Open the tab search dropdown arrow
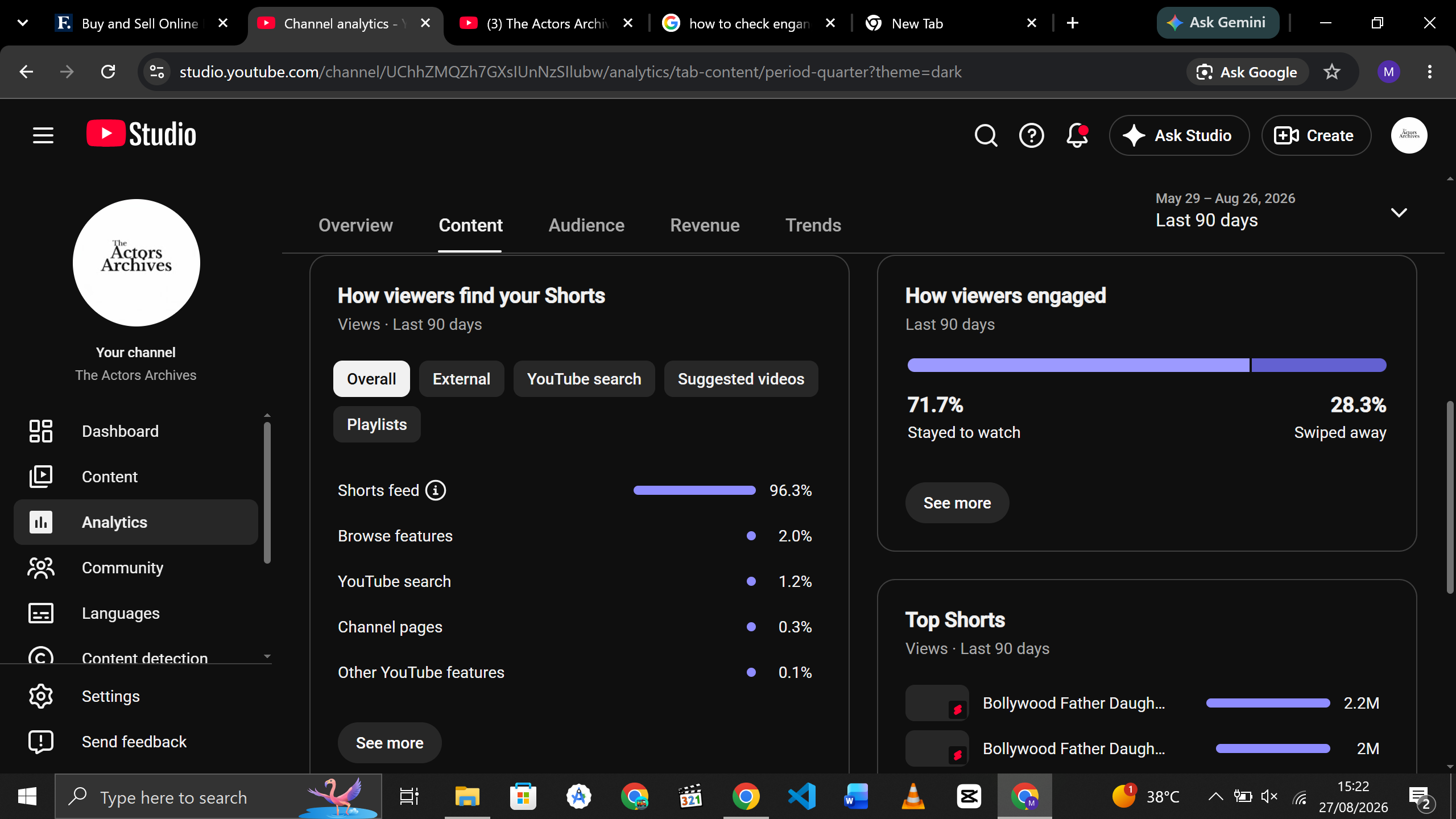The height and width of the screenshot is (819, 1456). point(23,23)
